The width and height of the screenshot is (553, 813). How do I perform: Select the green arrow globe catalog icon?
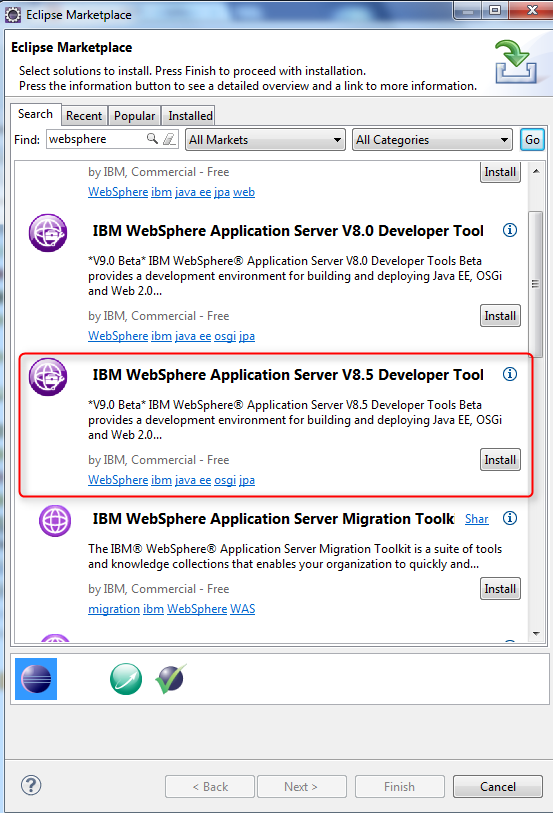(x=126, y=679)
